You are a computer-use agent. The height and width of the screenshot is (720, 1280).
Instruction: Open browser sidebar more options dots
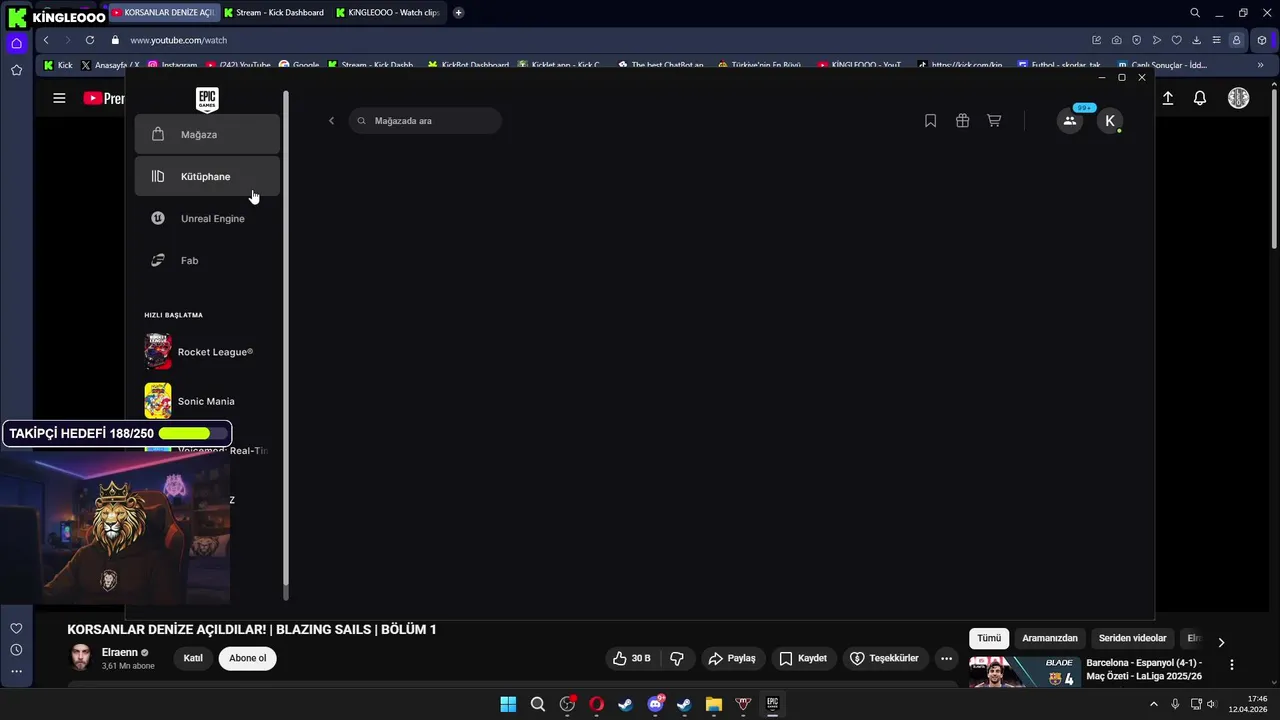[16, 671]
